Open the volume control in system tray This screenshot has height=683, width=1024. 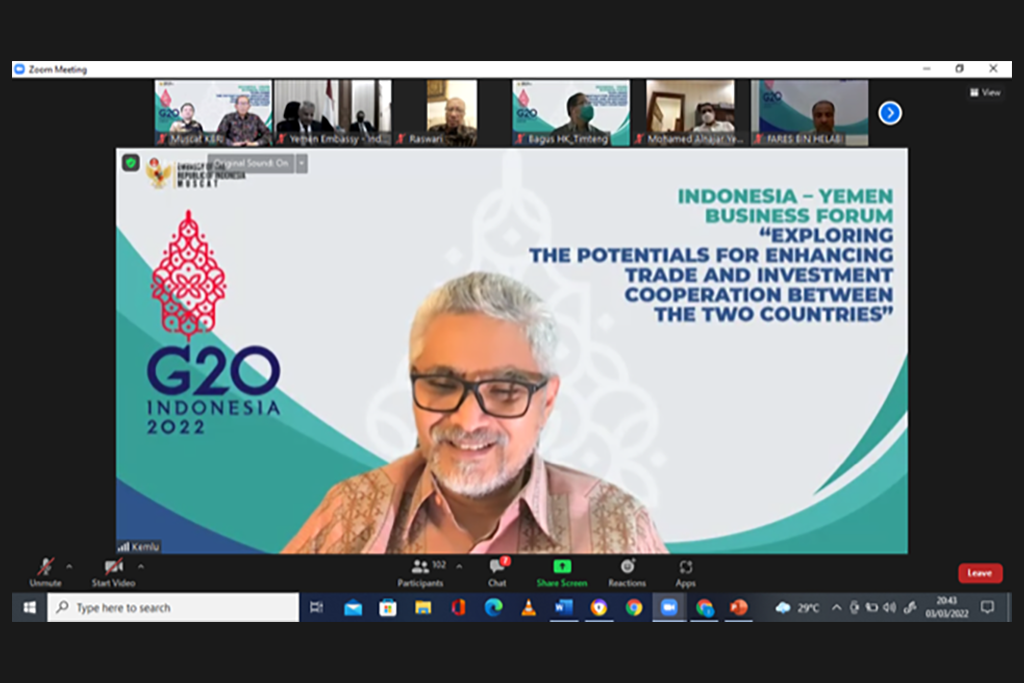[x=889, y=608]
